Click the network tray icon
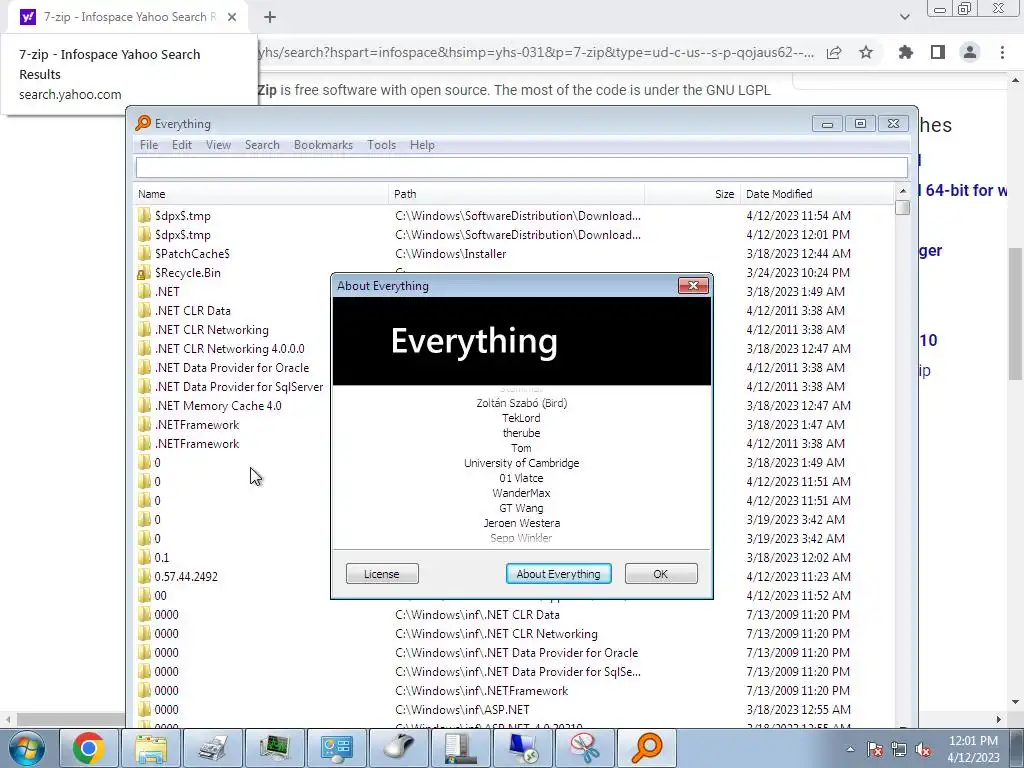The height and width of the screenshot is (768, 1024). pos(899,749)
